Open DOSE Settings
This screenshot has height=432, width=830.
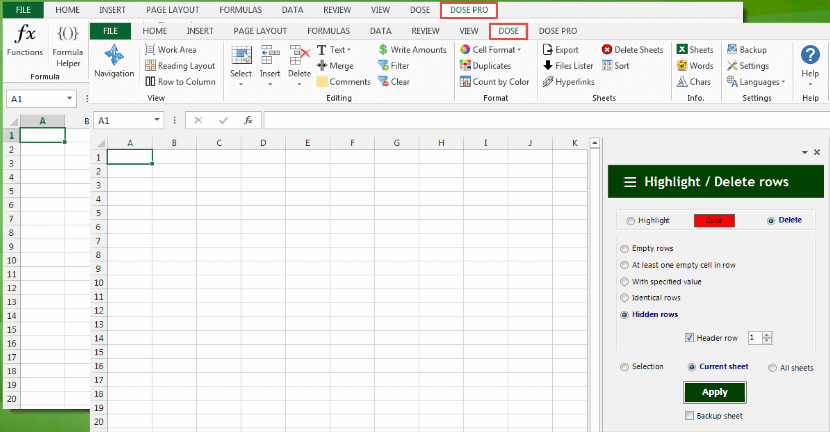(748, 66)
